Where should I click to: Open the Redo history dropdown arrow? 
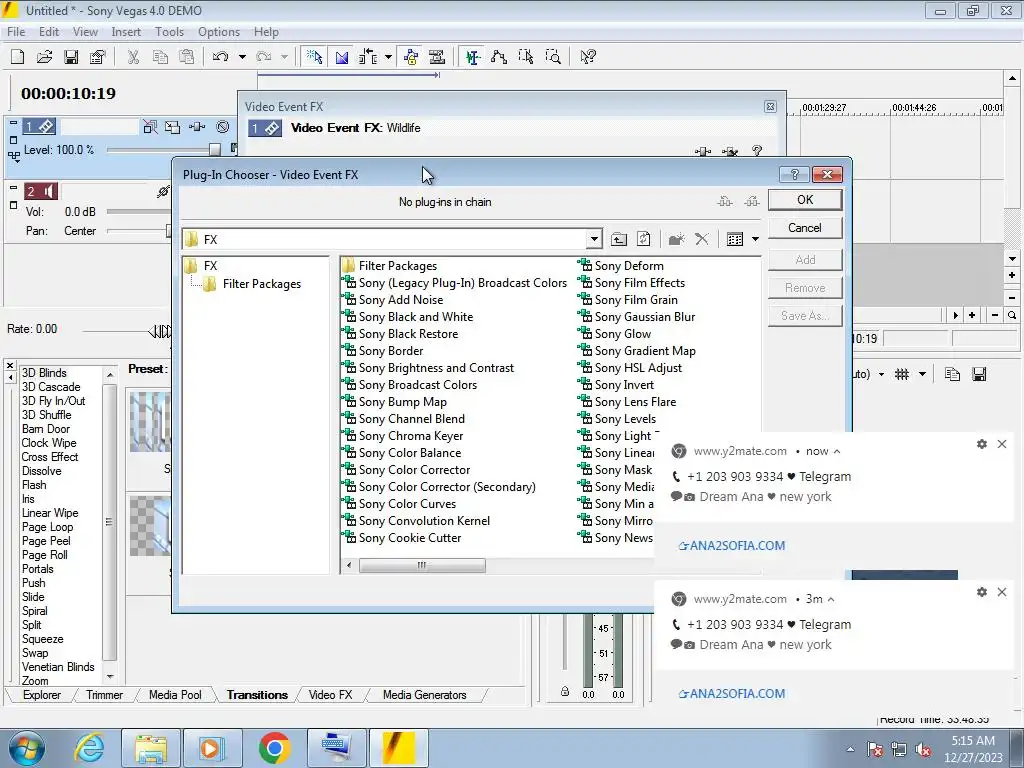click(284, 57)
